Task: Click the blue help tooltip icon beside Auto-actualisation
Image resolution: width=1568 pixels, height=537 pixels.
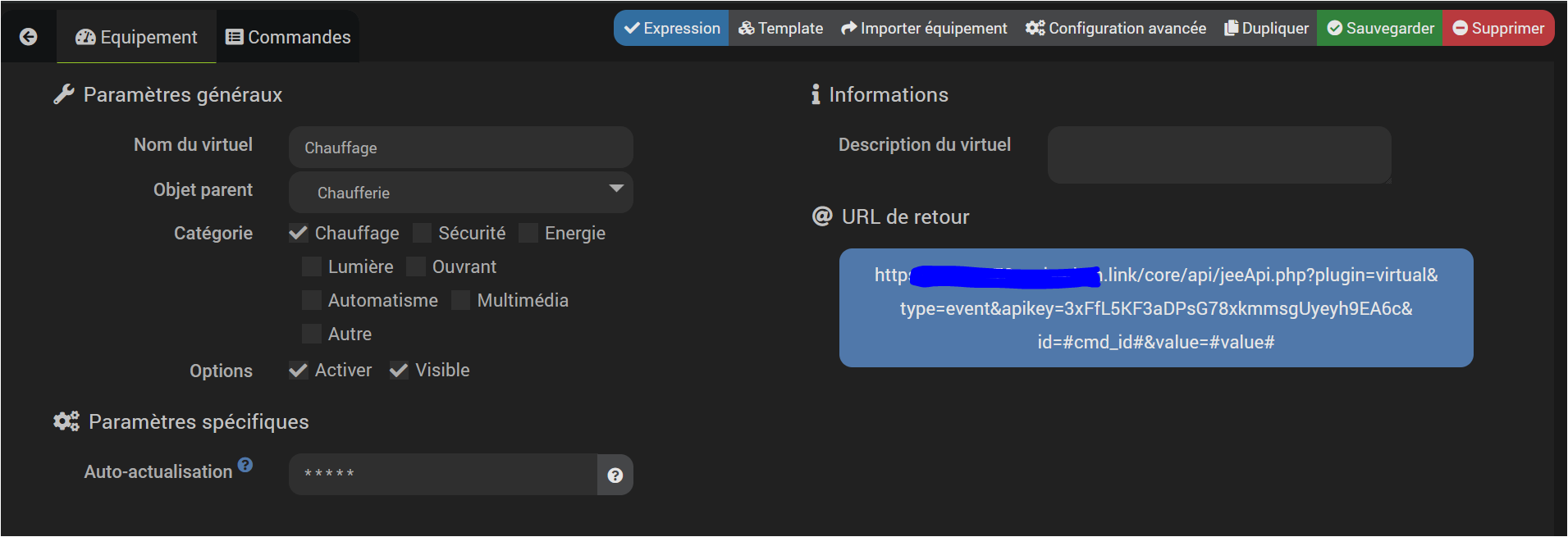Action: [245, 465]
